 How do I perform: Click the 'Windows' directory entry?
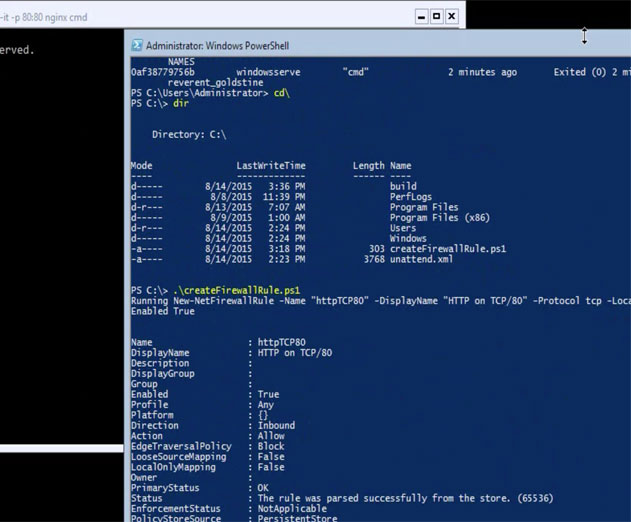(408, 238)
